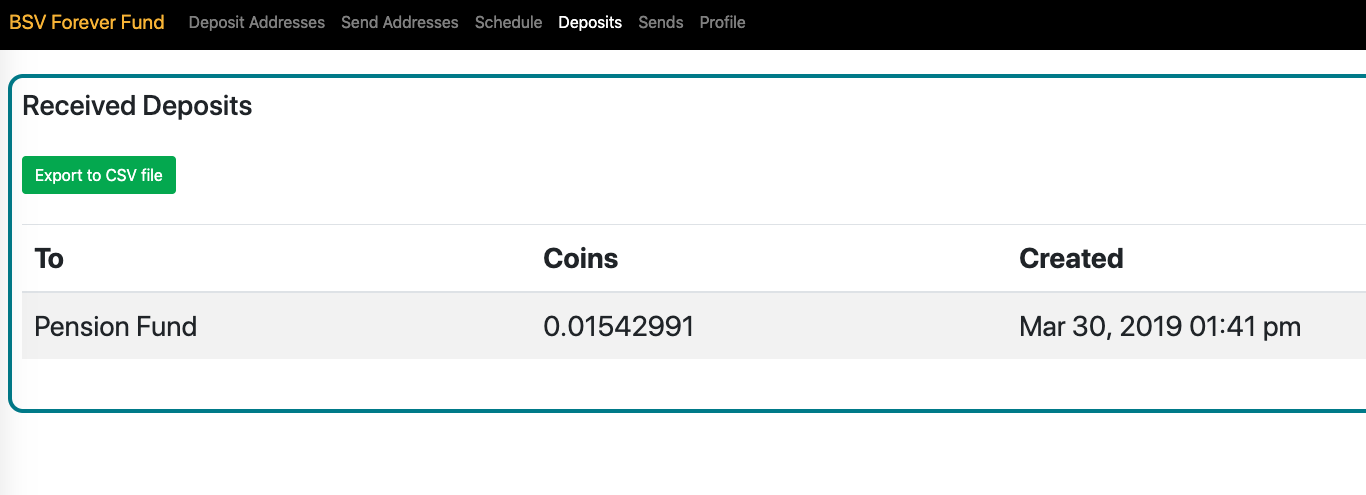Click the BSV Forever Fund brand link

87,22
